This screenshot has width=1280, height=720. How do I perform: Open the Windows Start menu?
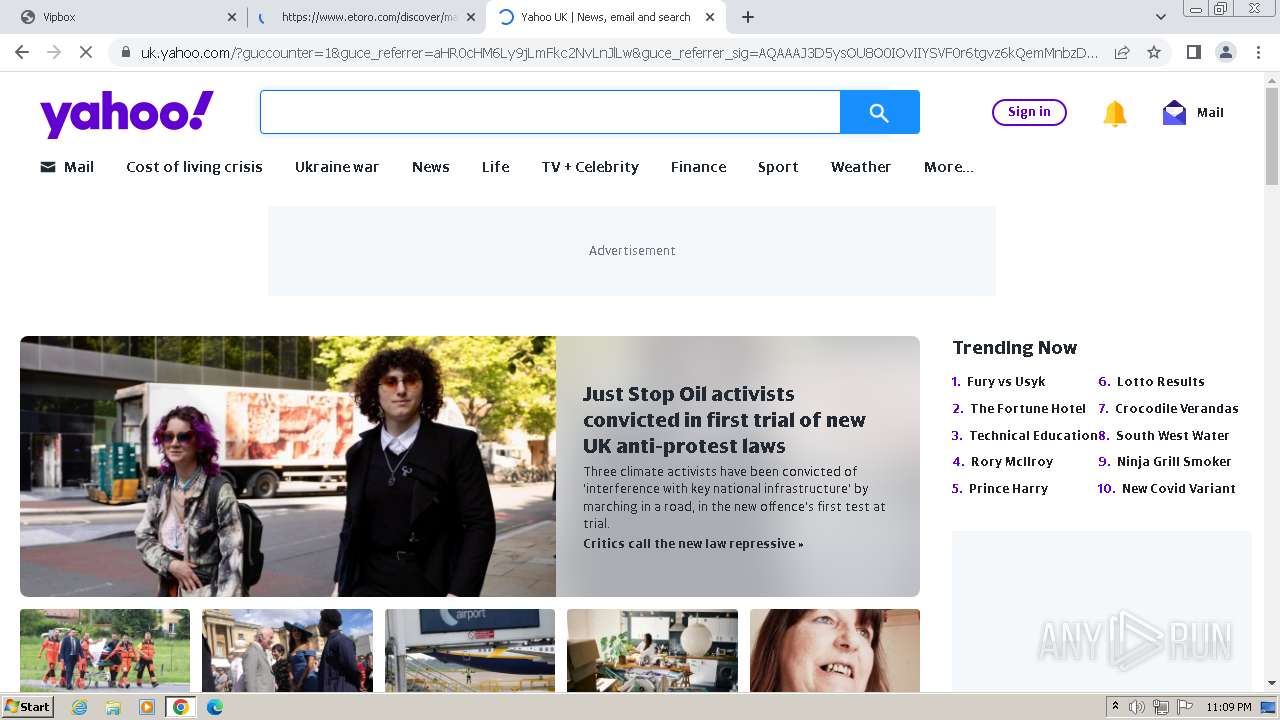click(27, 706)
